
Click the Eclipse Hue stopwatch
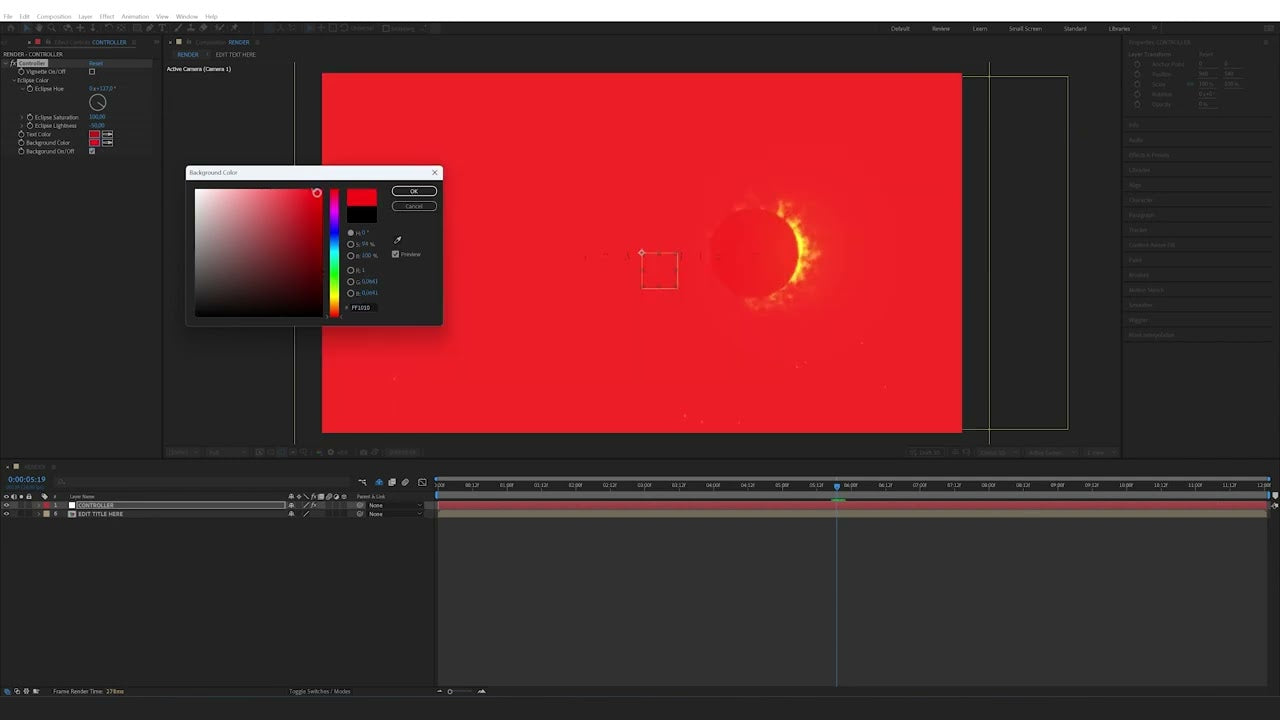point(30,89)
